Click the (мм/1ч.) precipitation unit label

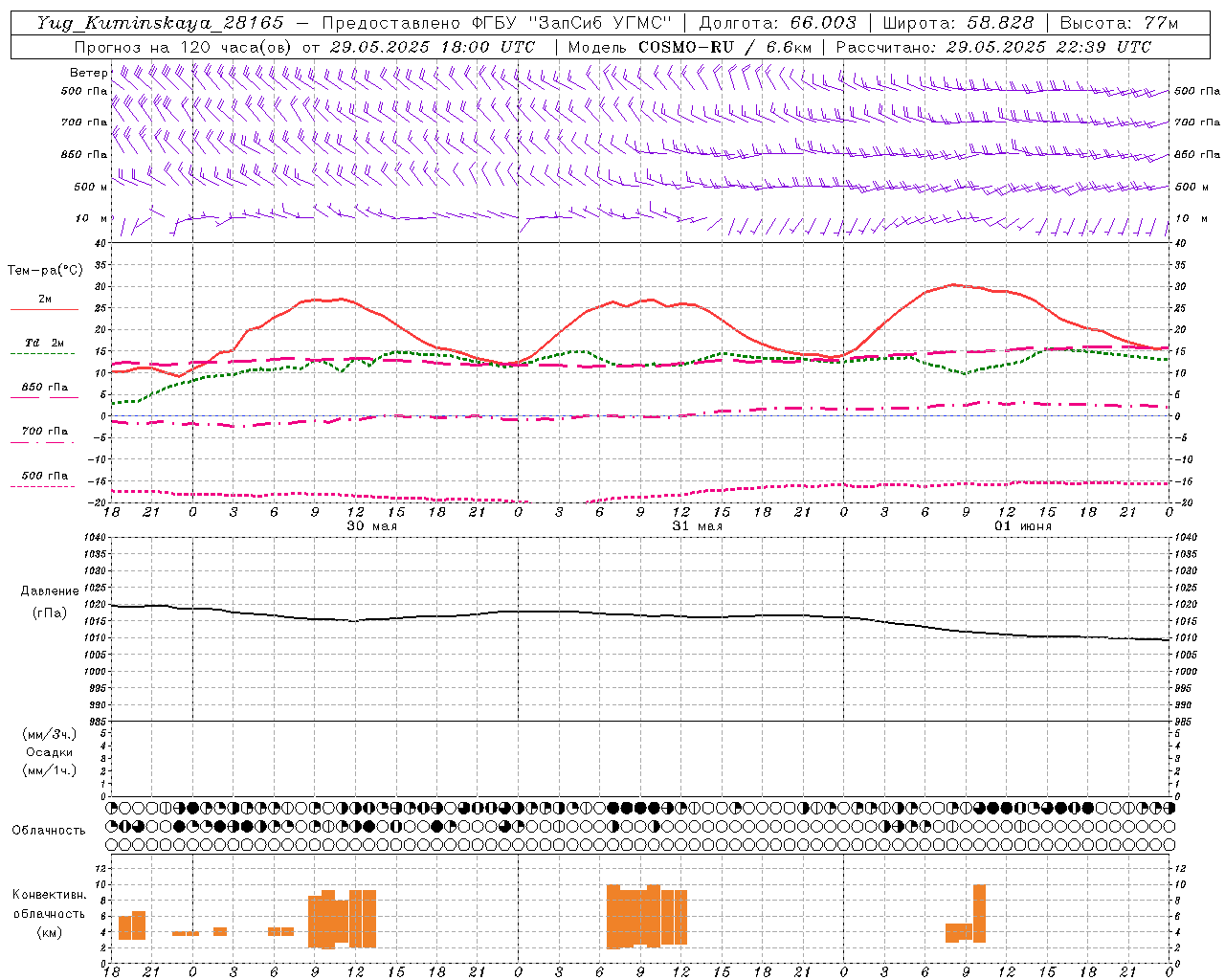pyautogui.click(x=50, y=770)
